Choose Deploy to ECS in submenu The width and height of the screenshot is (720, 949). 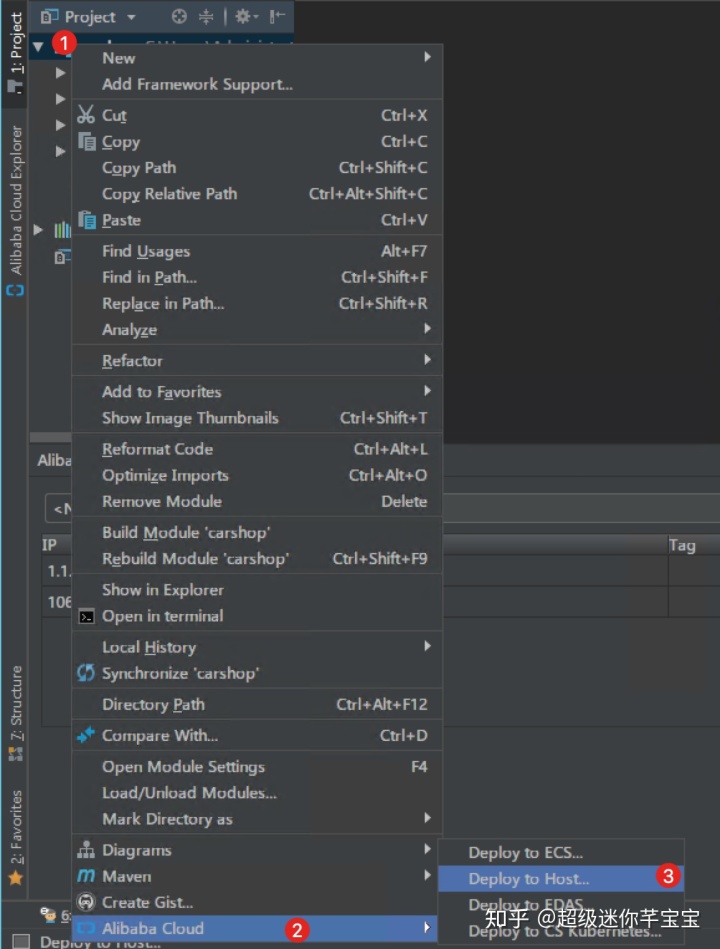pyautogui.click(x=561, y=853)
